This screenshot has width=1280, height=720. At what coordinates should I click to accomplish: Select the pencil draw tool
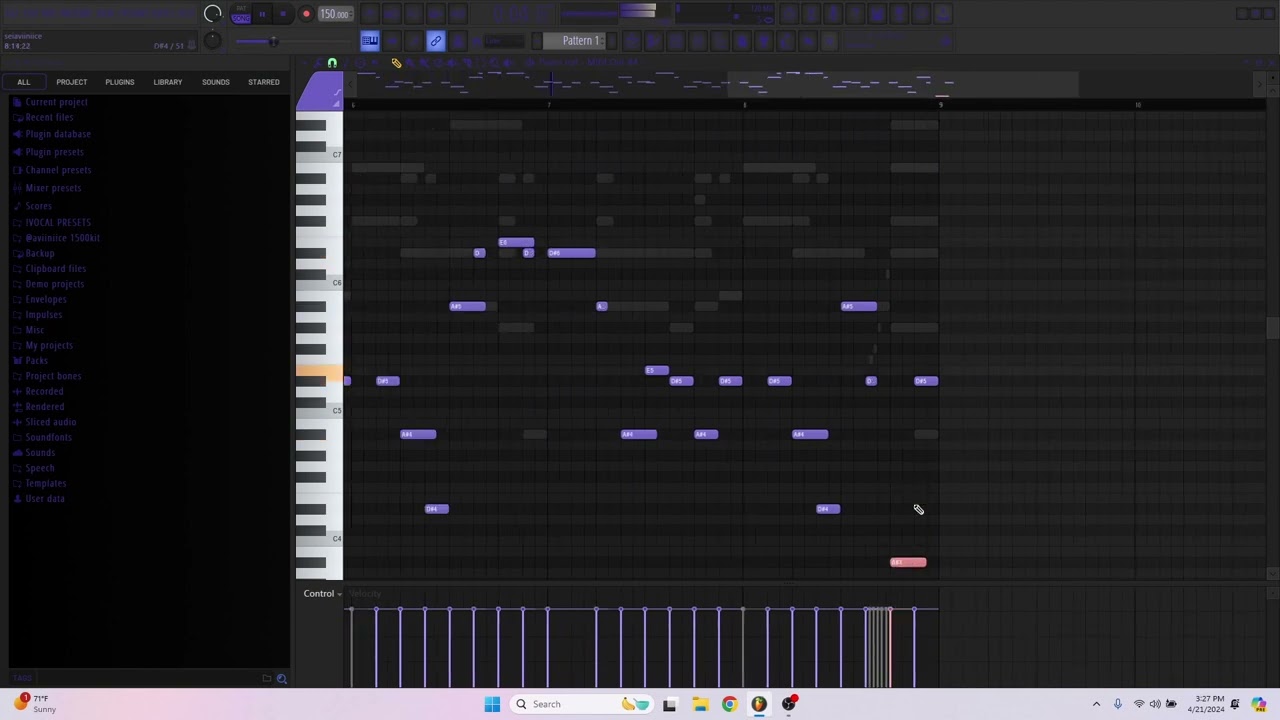click(x=396, y=63)
